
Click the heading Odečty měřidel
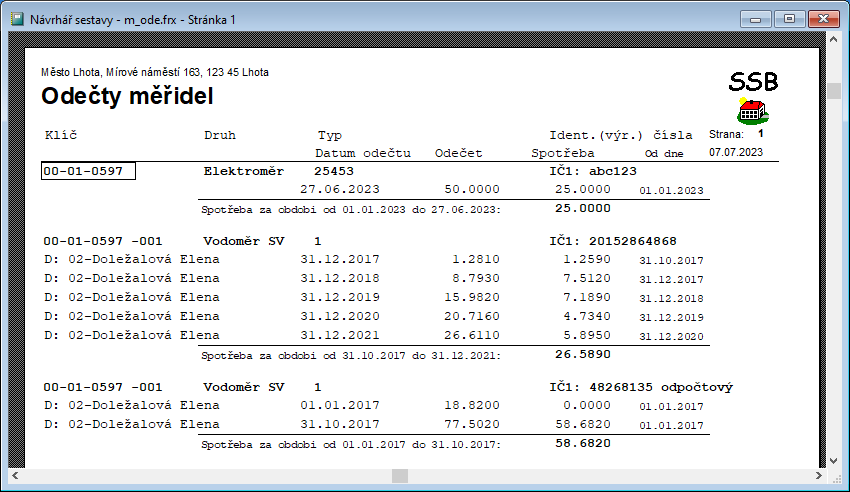coord(127,97)
